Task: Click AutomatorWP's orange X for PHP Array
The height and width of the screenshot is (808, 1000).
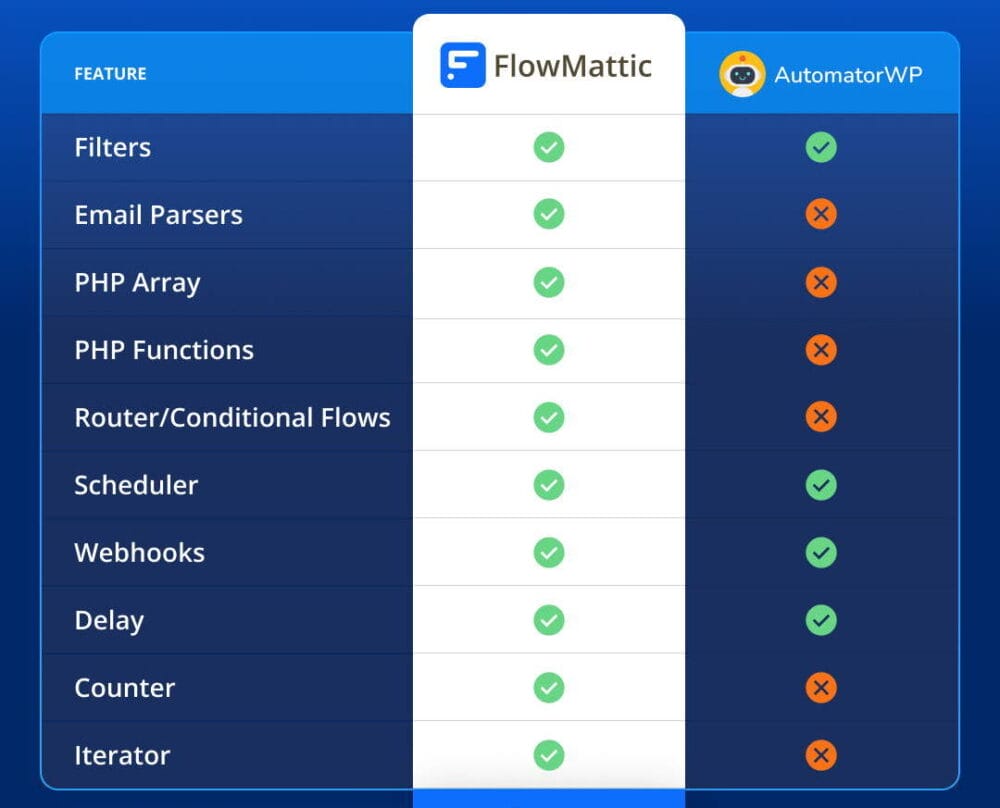Action: point(821,283)
